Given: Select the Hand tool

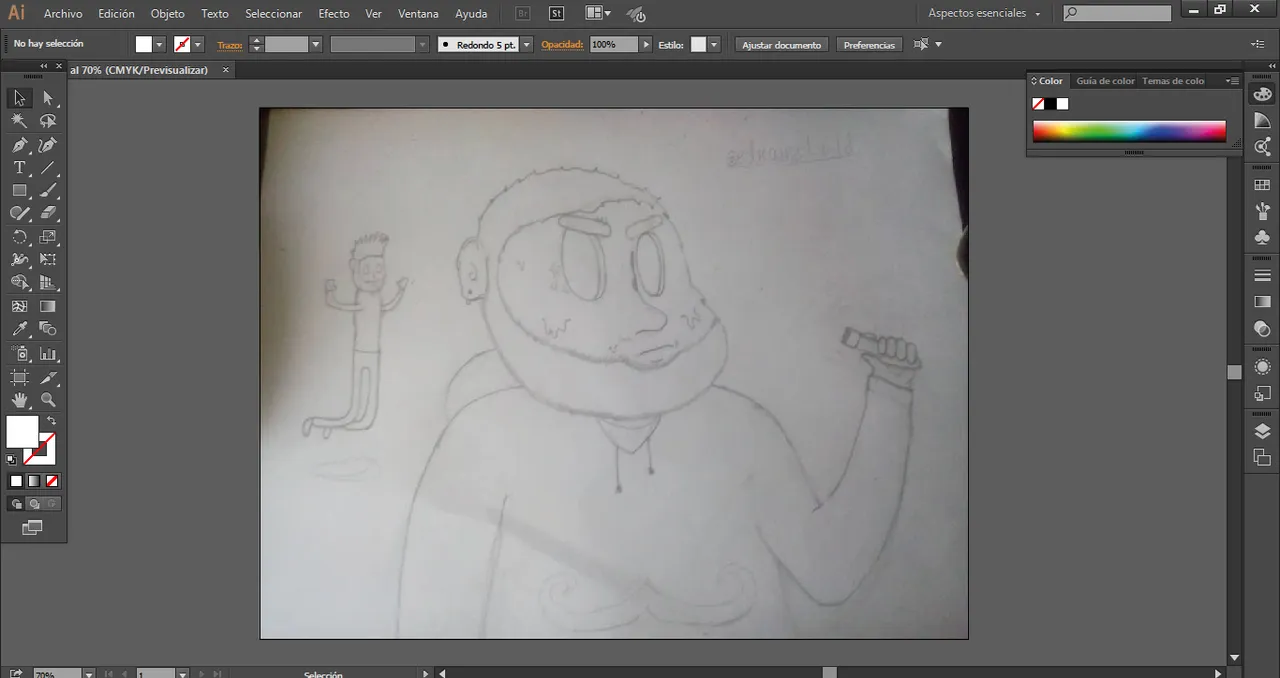Looking at the screenshot, I should [19, 400].
